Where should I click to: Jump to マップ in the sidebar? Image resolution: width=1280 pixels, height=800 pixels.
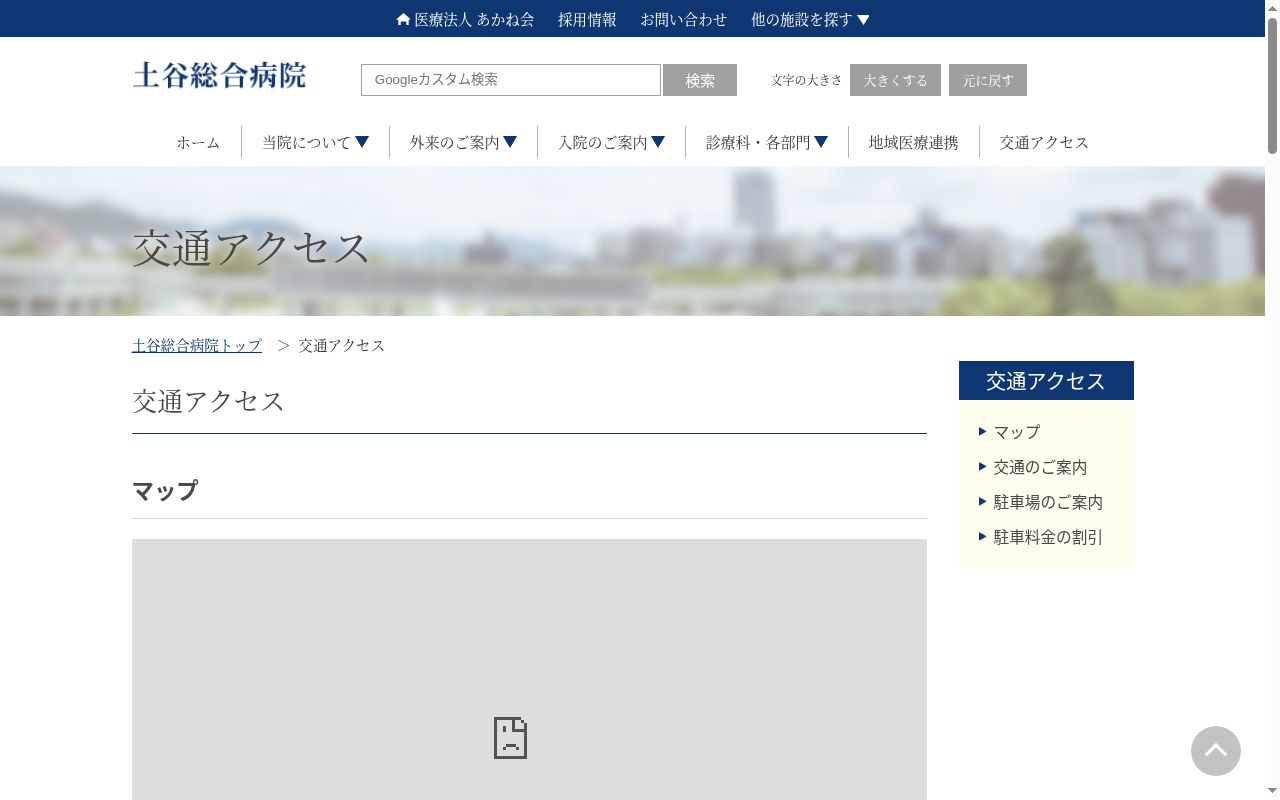[1017, 432]
